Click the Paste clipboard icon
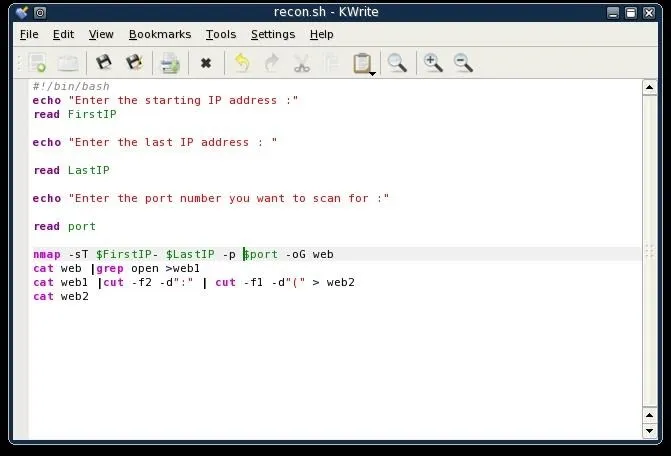Screen dimensions: 671x456 362,63
